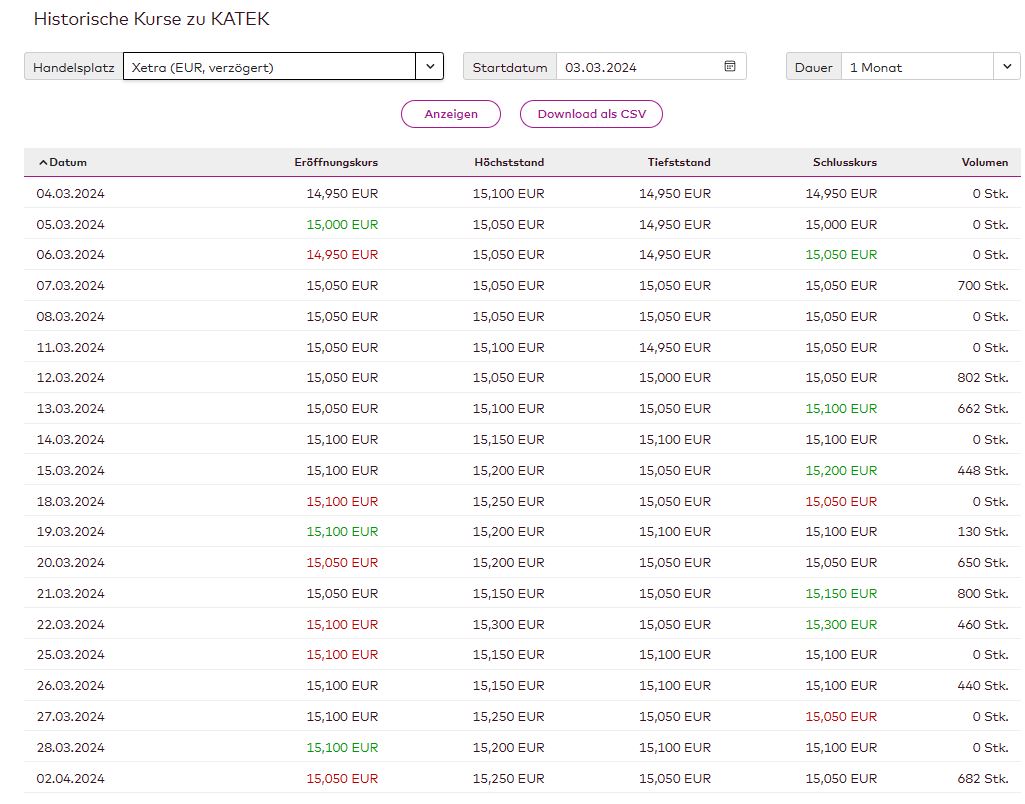Open the calendar picker icon in Startdatum
Viewport: 1025px width, 804px height.
pos(730,67)
